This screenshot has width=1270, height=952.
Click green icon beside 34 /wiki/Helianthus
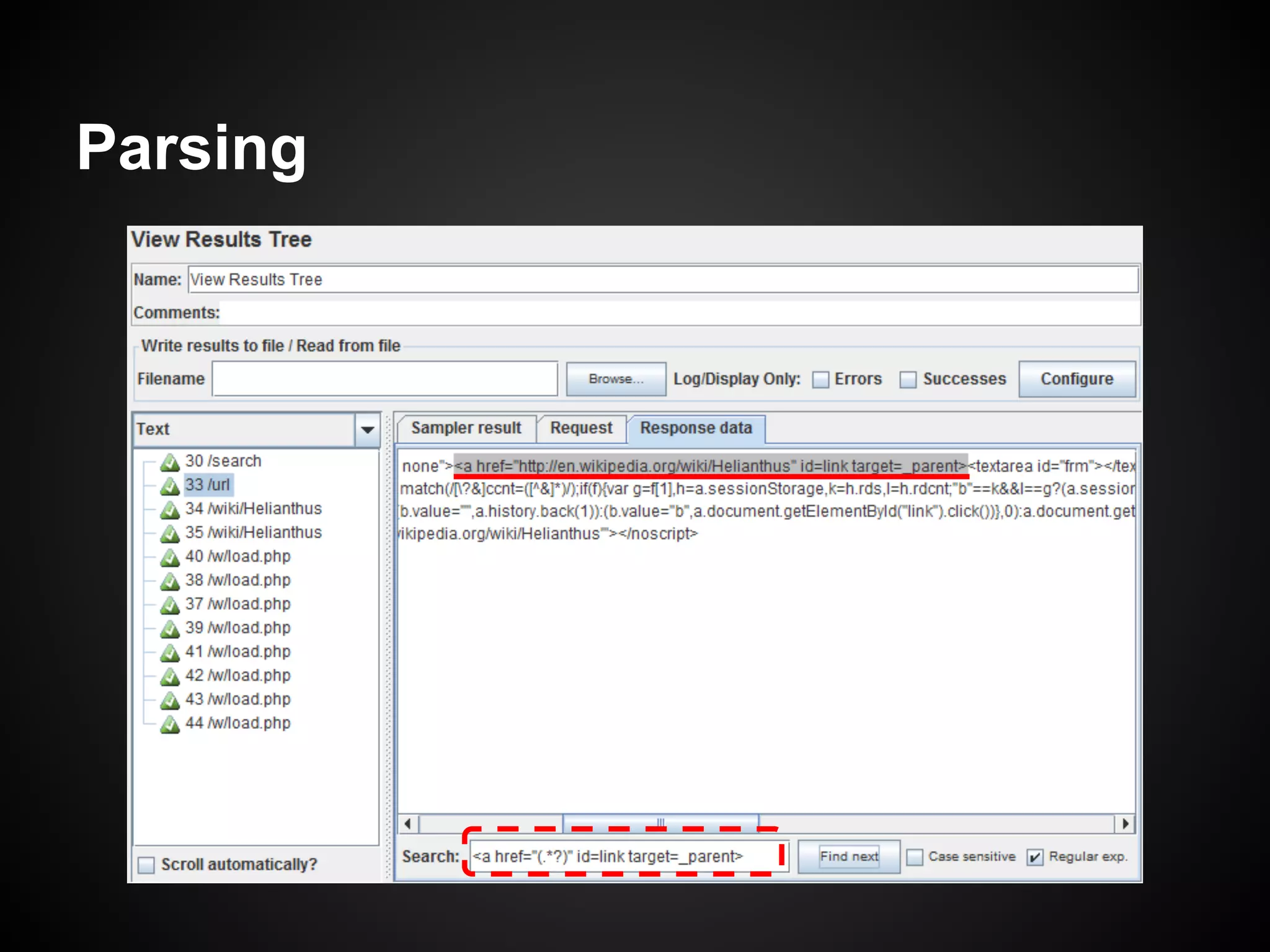pos(169,509)
